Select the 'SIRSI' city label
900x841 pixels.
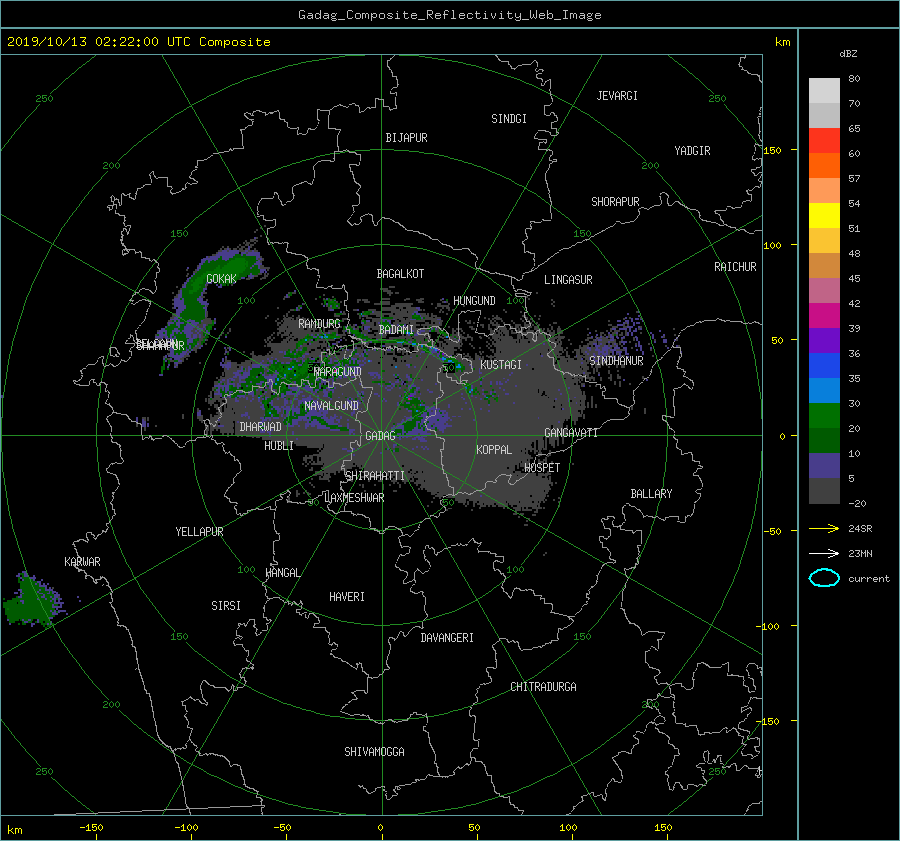click(x=226, y=606)
